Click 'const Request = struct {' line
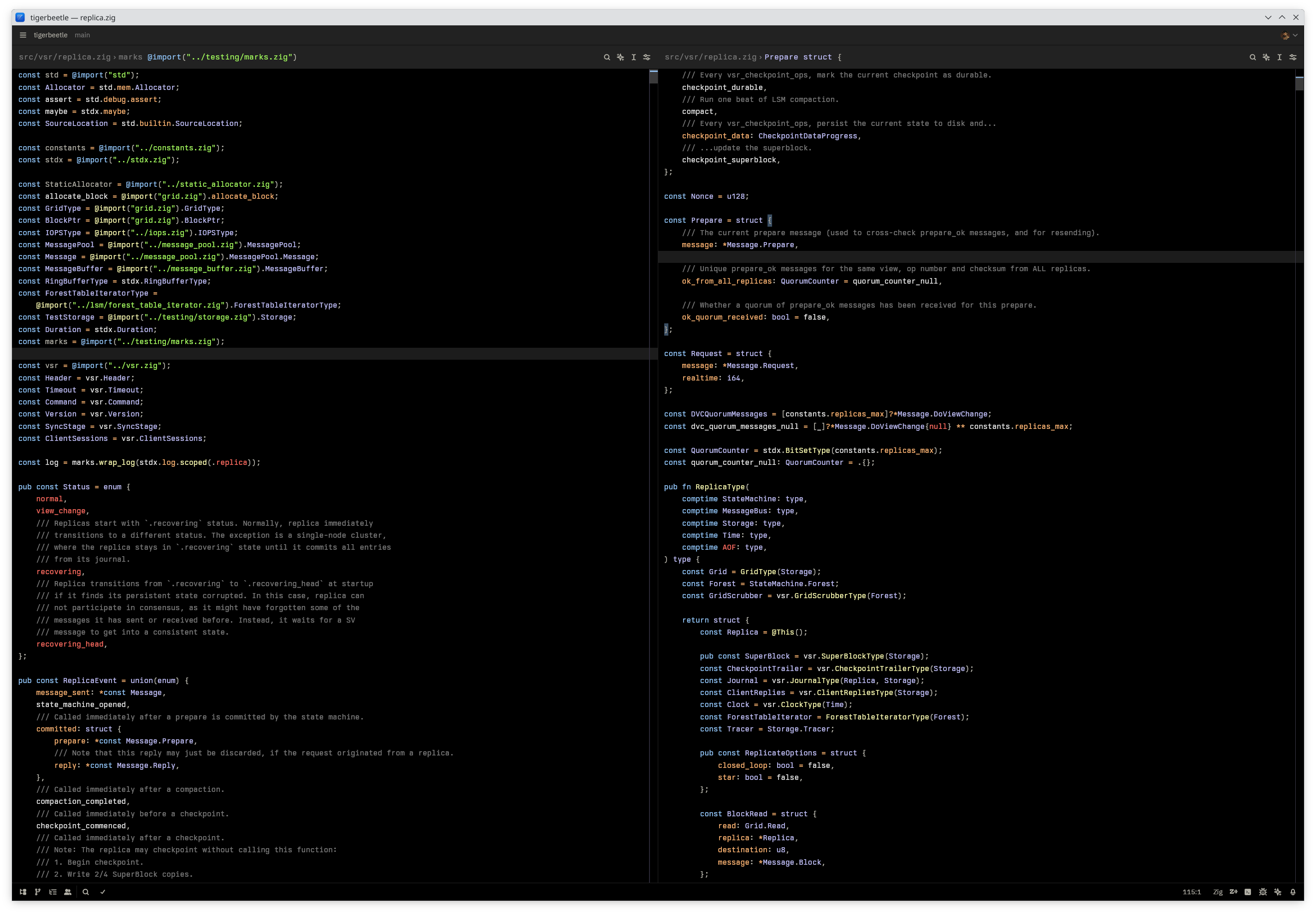The image size is (1316, 915). [717, 354]
